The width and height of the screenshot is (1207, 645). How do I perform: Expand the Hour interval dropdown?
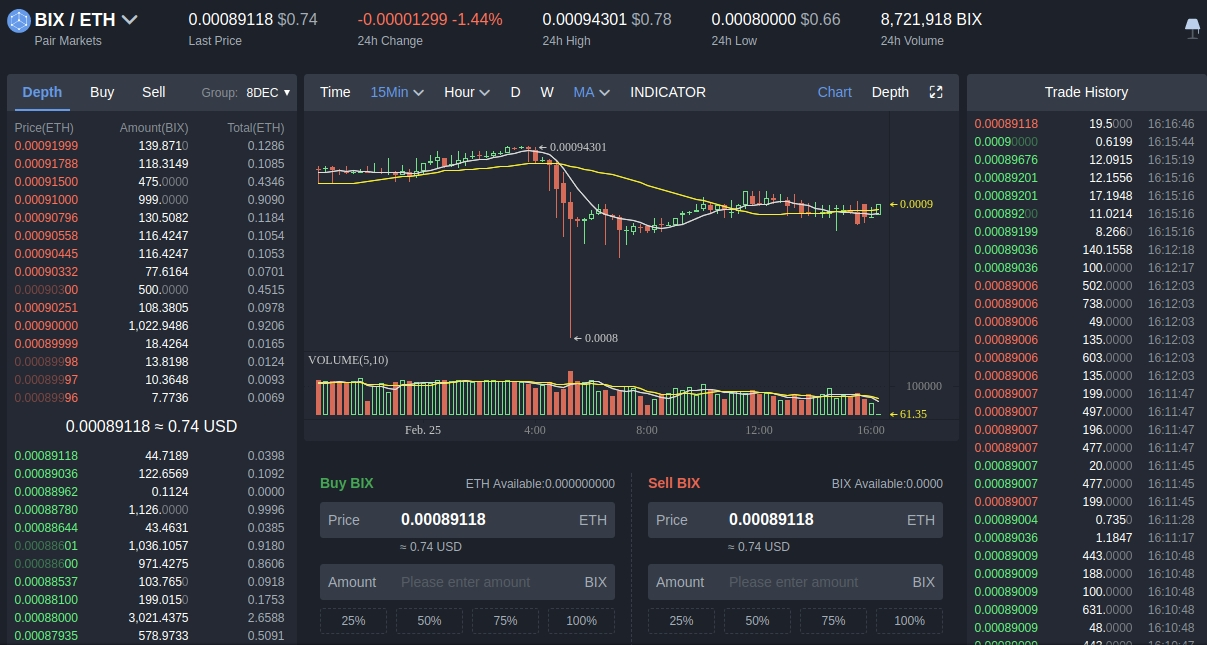pos(467,92)
